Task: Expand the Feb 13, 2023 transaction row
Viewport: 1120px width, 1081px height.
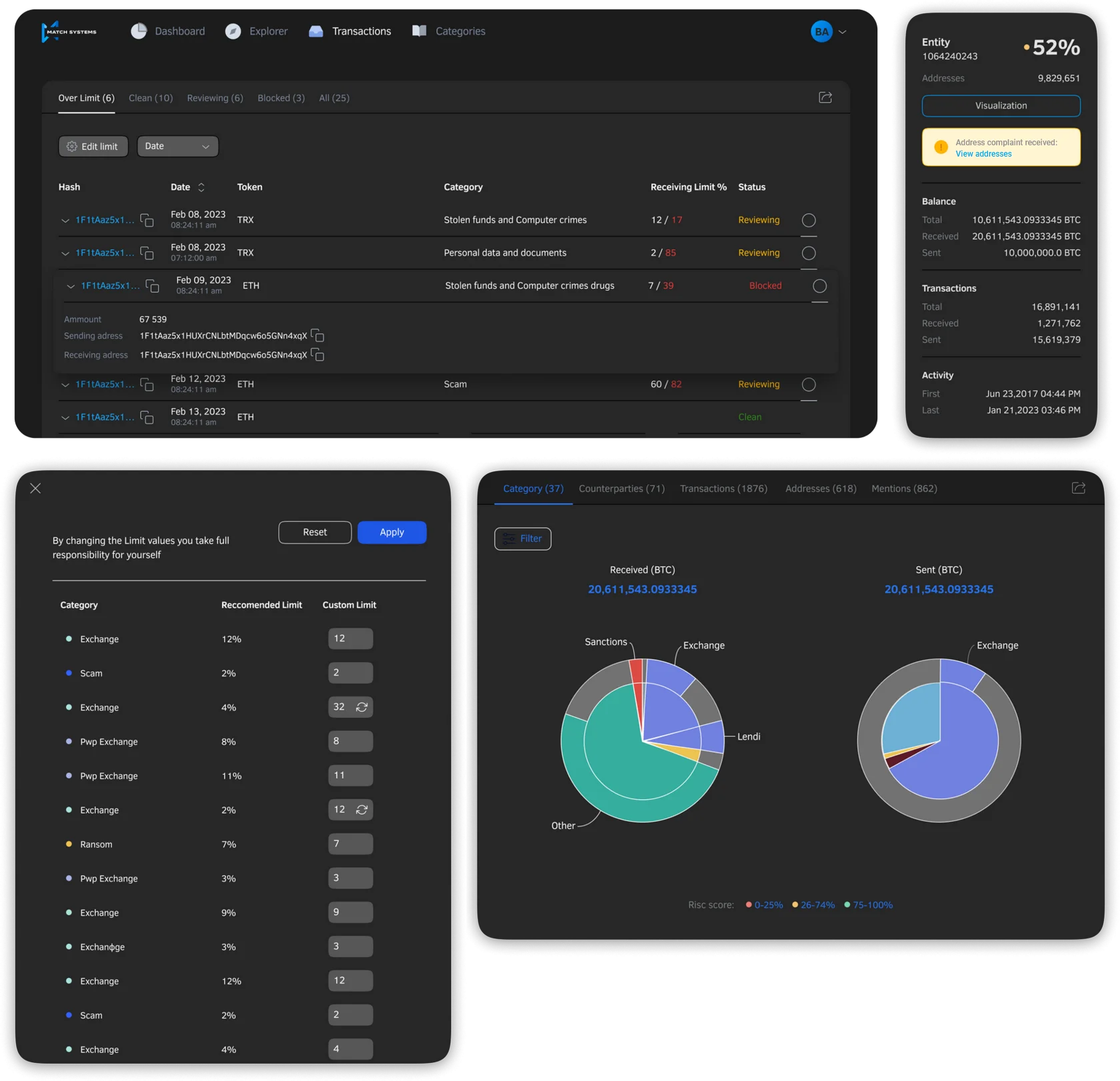Action: (65, 418)
